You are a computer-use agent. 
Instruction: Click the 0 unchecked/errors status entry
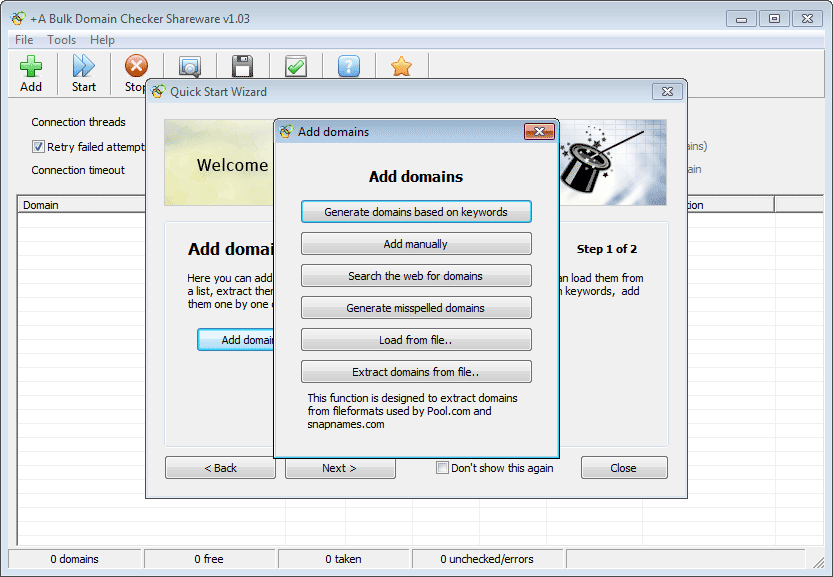(x=487, y=559)
